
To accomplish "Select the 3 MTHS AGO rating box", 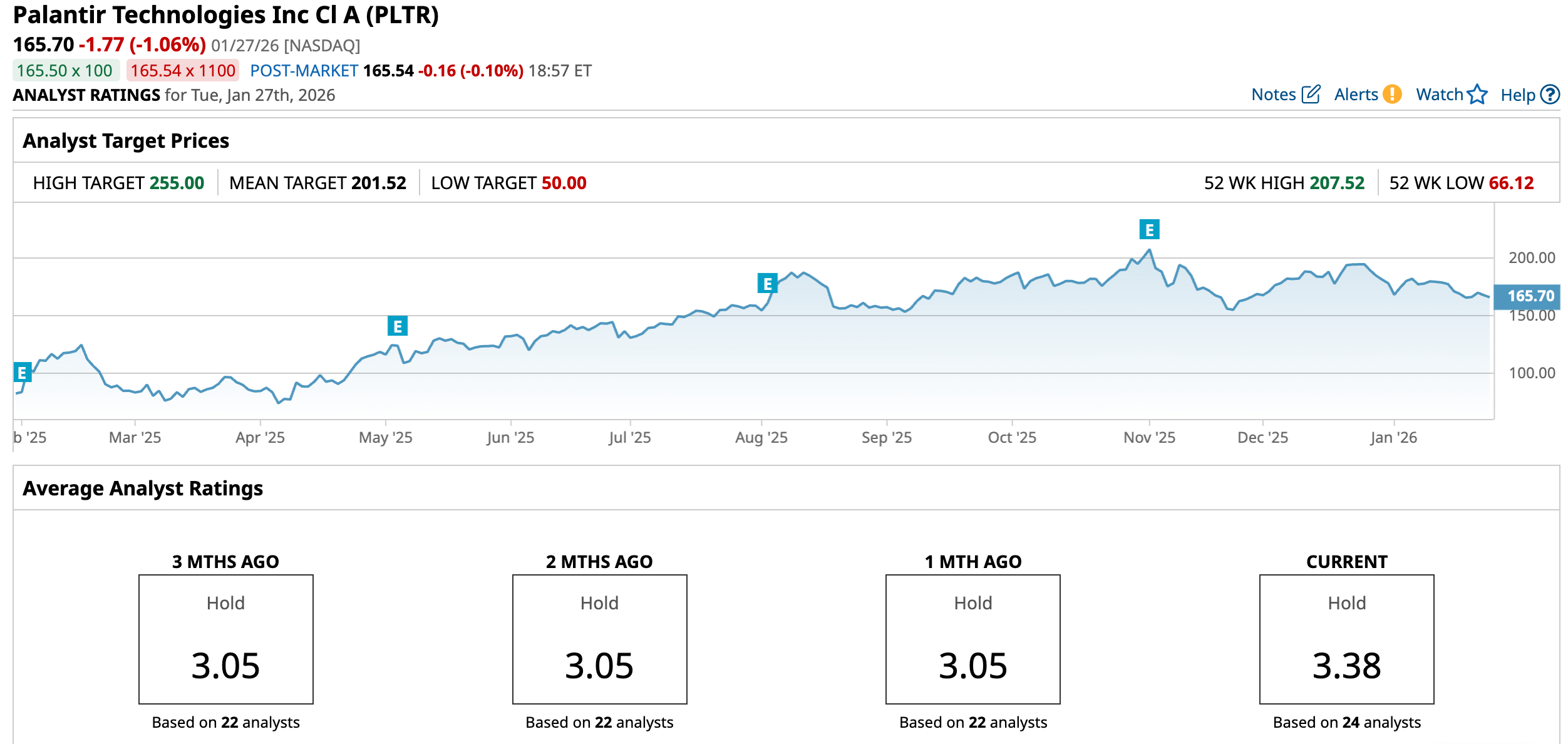I will [225, 639].
